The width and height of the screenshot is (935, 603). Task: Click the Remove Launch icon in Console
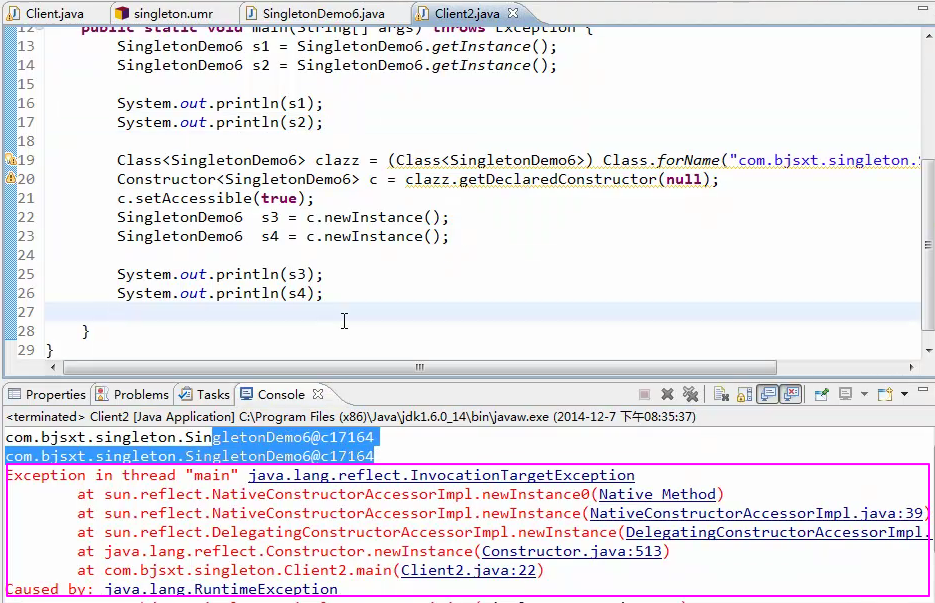668,395
